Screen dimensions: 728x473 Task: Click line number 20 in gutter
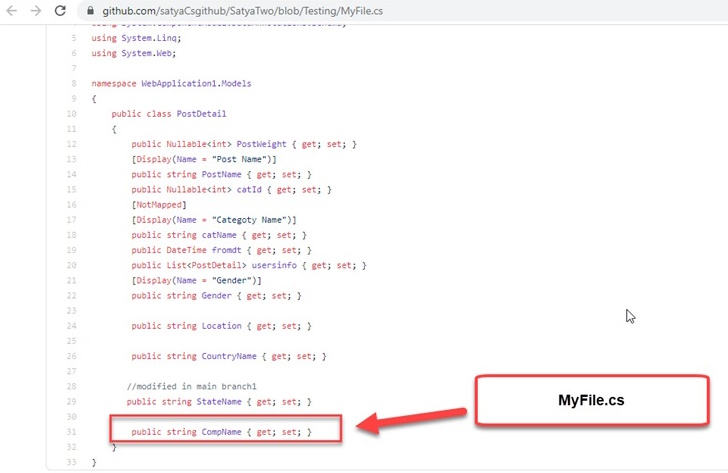click(72, 265)
